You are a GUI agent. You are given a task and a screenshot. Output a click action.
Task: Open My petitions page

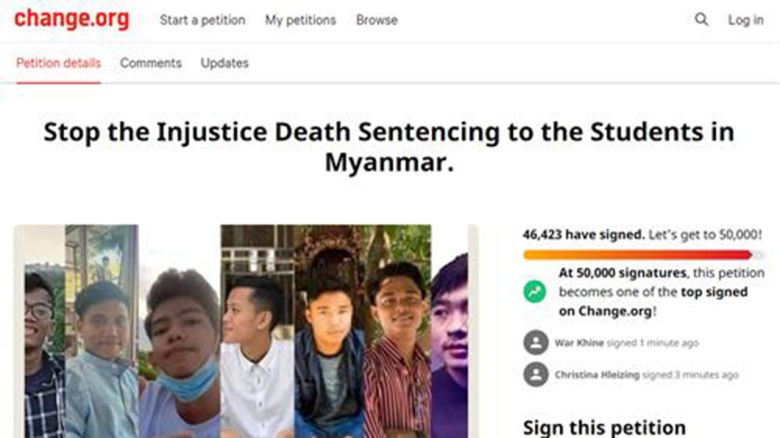[300, 20]
